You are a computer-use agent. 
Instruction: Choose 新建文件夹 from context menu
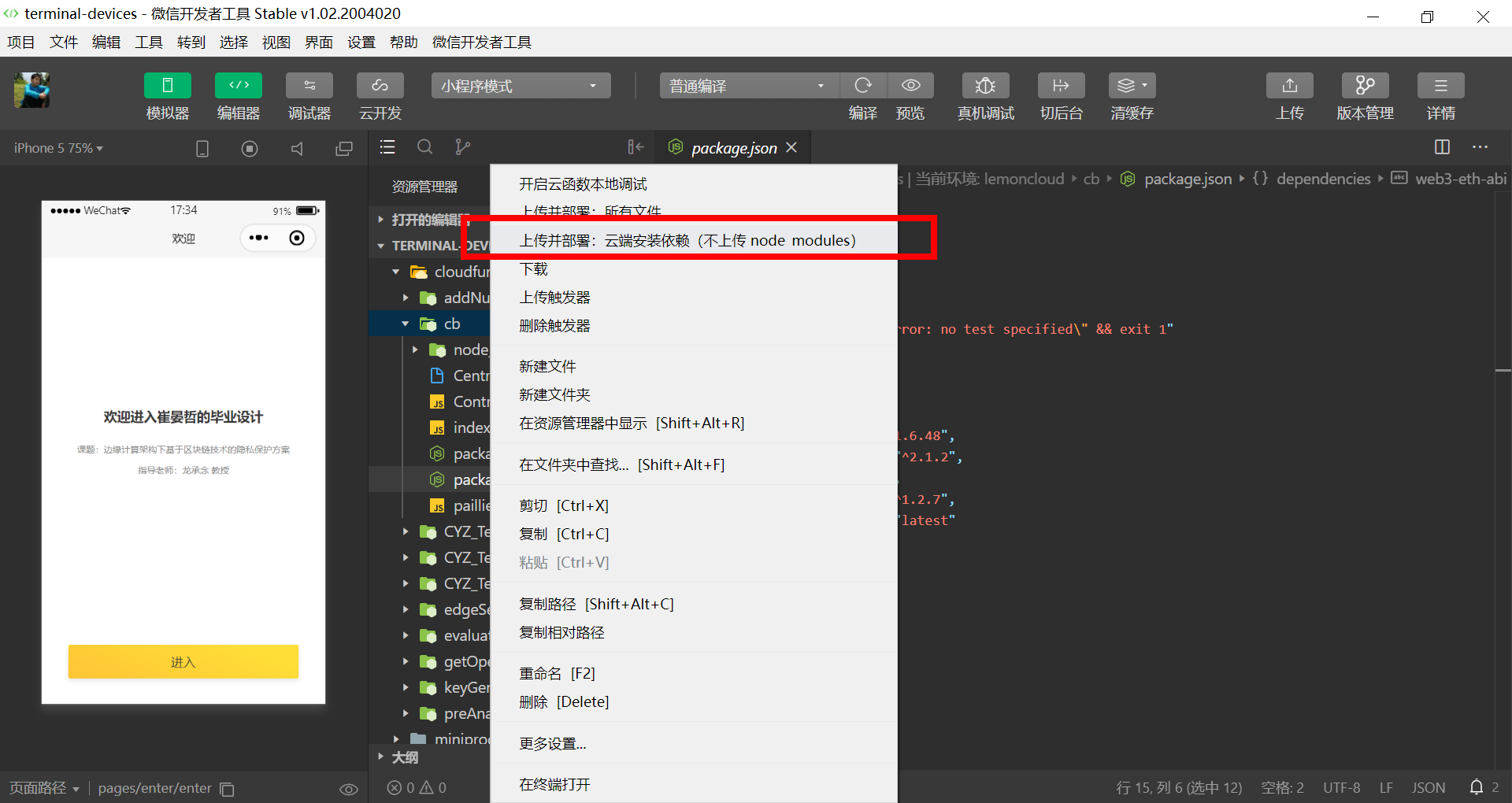pyautogui.click(x=694, y=395)
